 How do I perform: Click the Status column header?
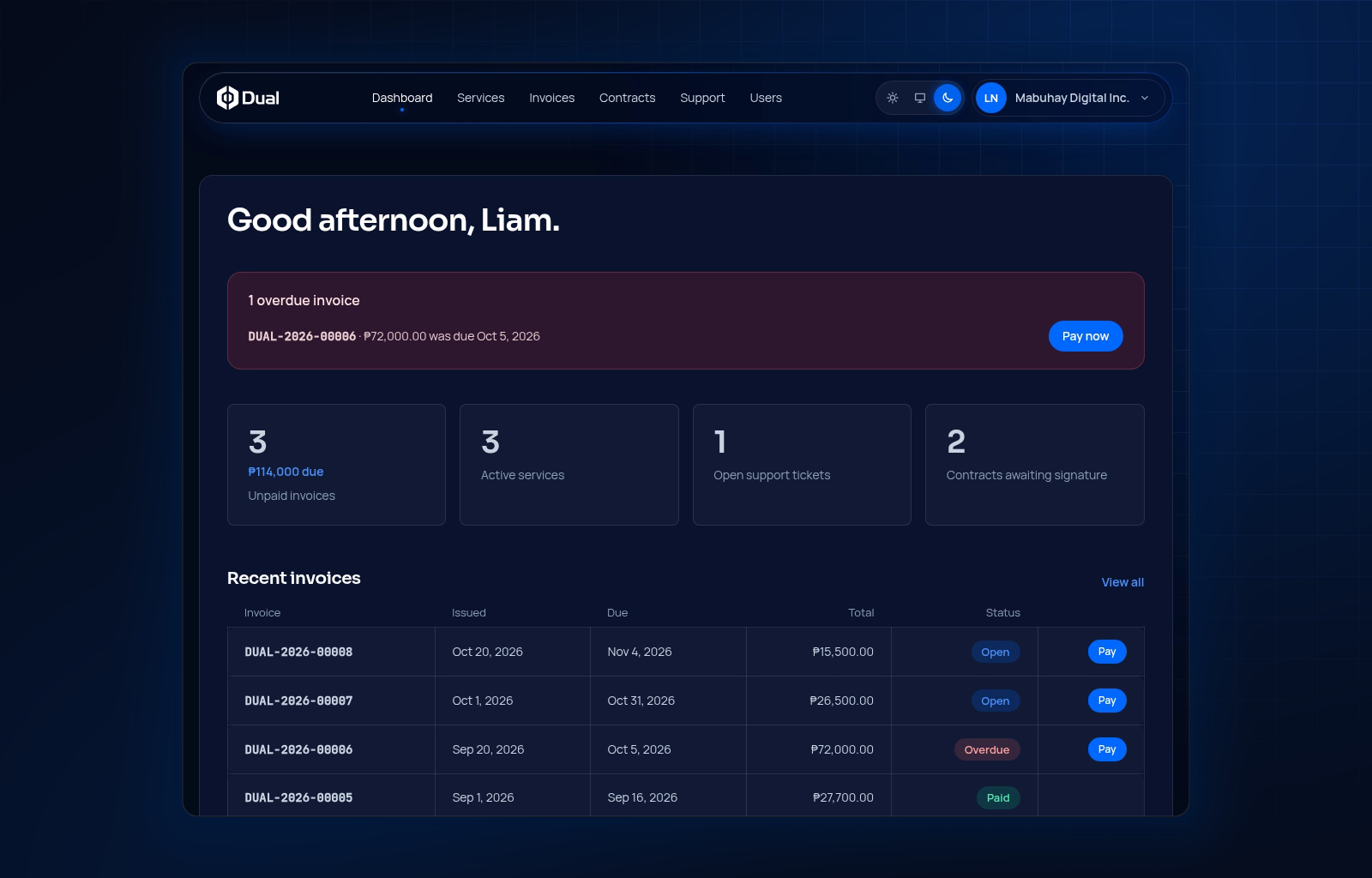coord(1003,612)
